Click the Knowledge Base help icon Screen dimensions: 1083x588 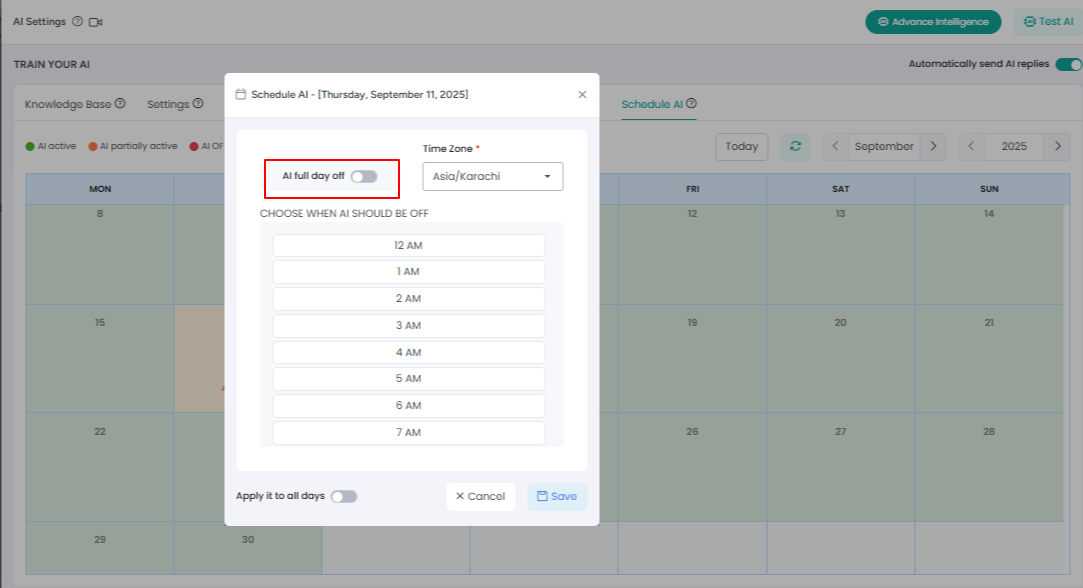120,104
